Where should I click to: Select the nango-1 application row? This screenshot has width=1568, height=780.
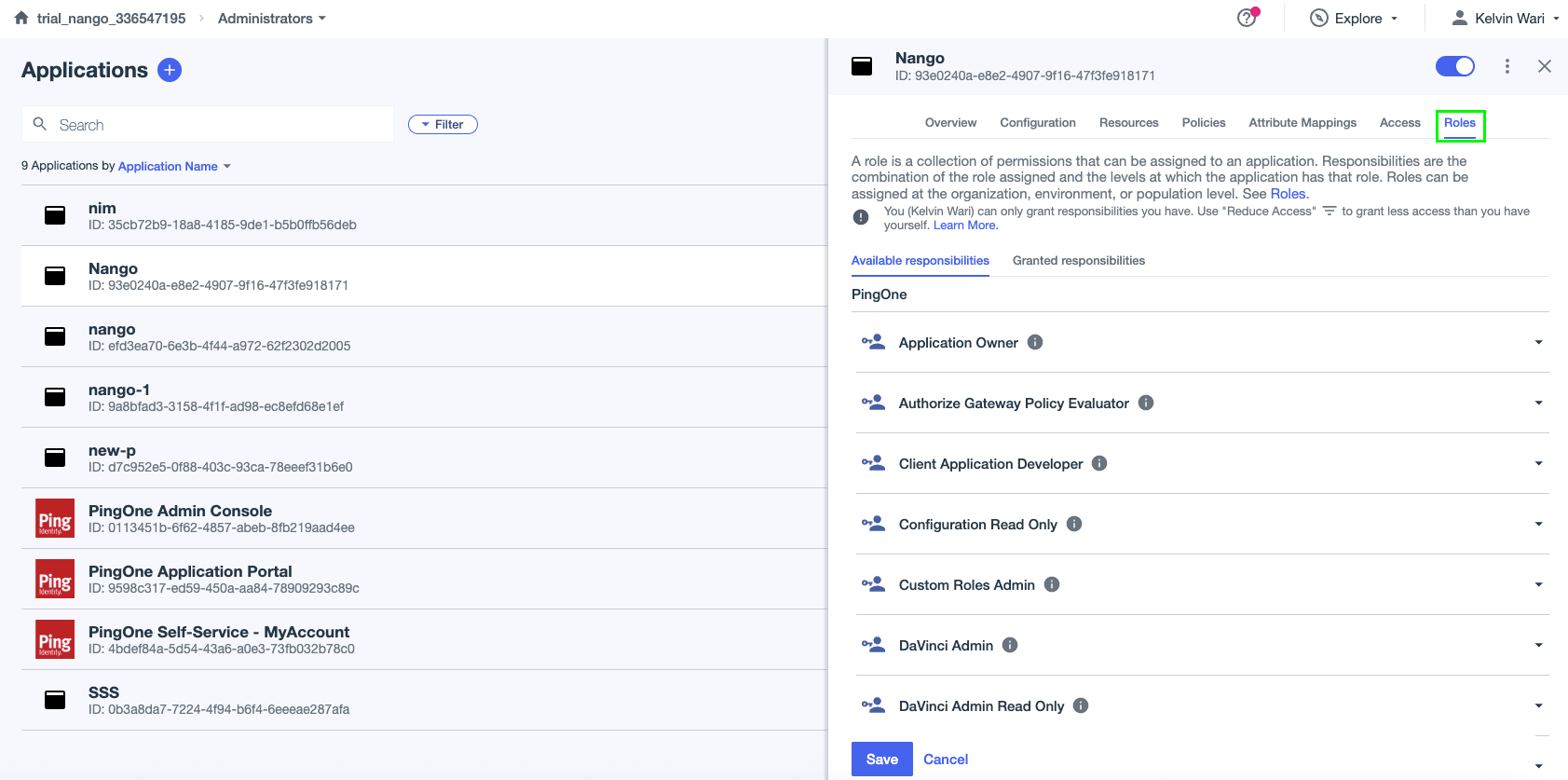(x=424, y=397)
